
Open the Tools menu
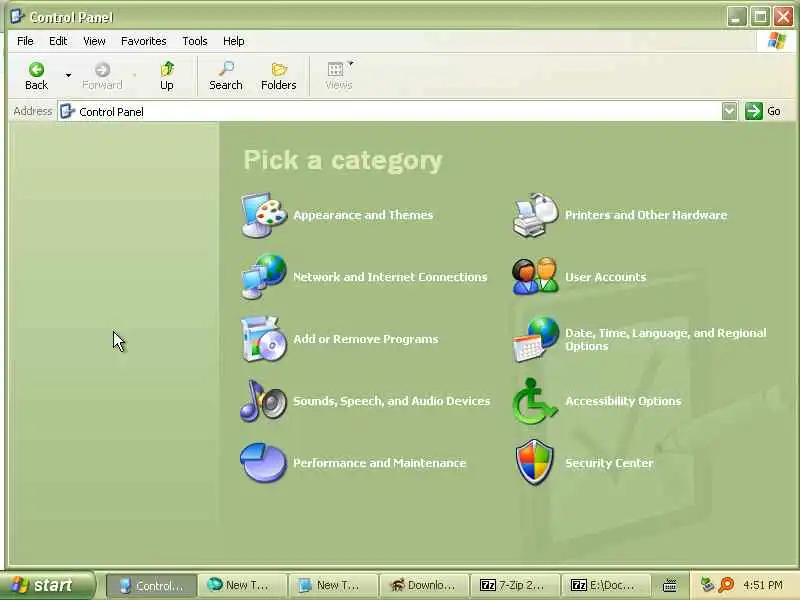click(195, 41)
